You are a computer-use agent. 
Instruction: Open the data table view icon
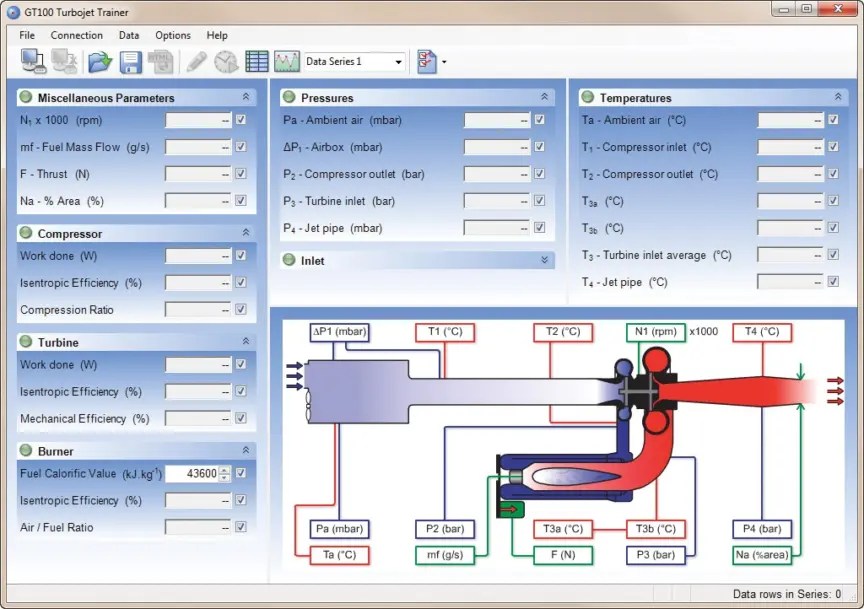(x=257, y=62)
